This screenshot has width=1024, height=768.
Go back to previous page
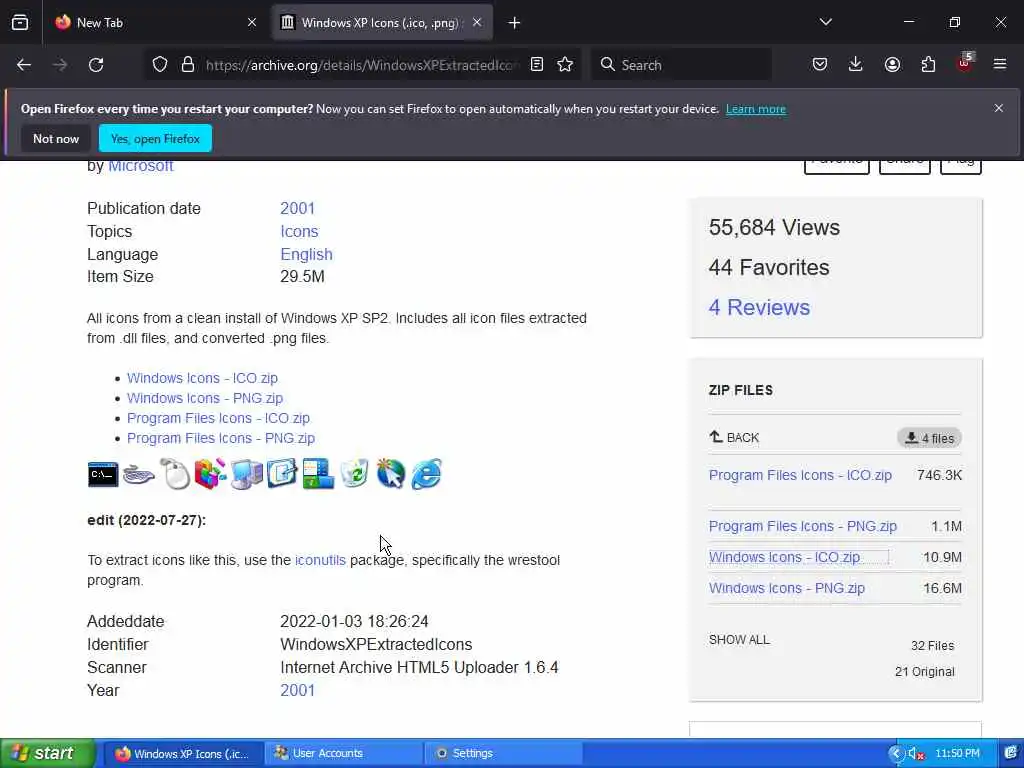(x=24, y=65)
